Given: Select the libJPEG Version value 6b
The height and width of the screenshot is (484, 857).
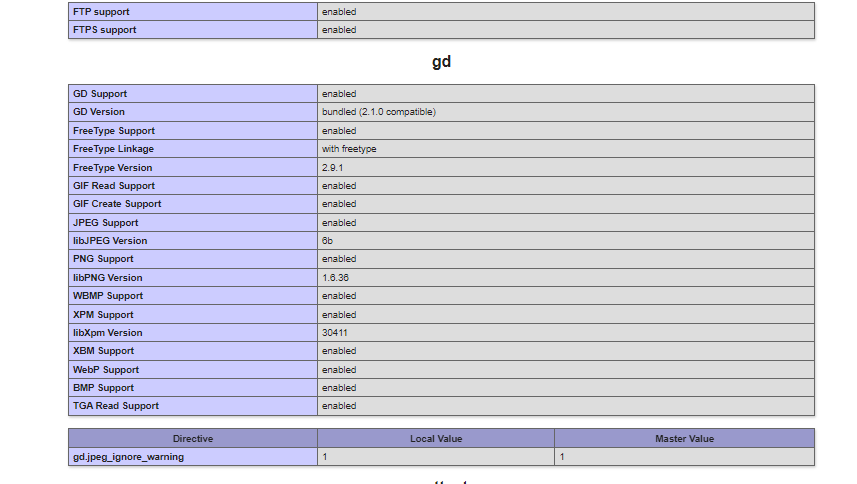Looking at the screenshot, I should (327, 240).
